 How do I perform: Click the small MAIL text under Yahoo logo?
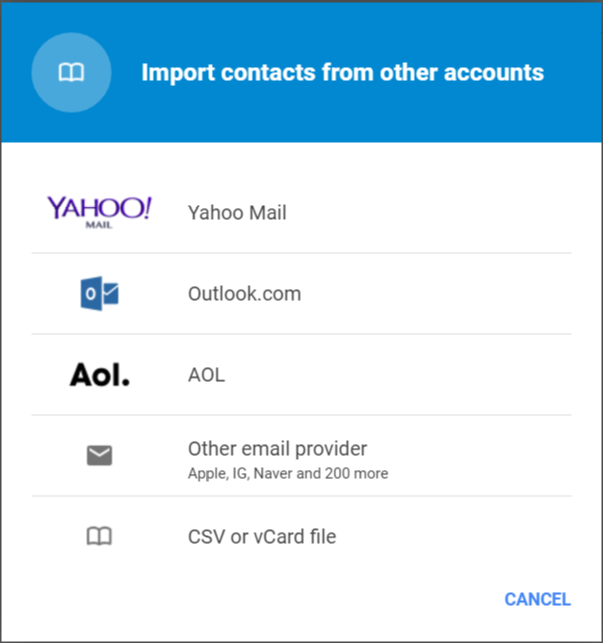[99, 226]
